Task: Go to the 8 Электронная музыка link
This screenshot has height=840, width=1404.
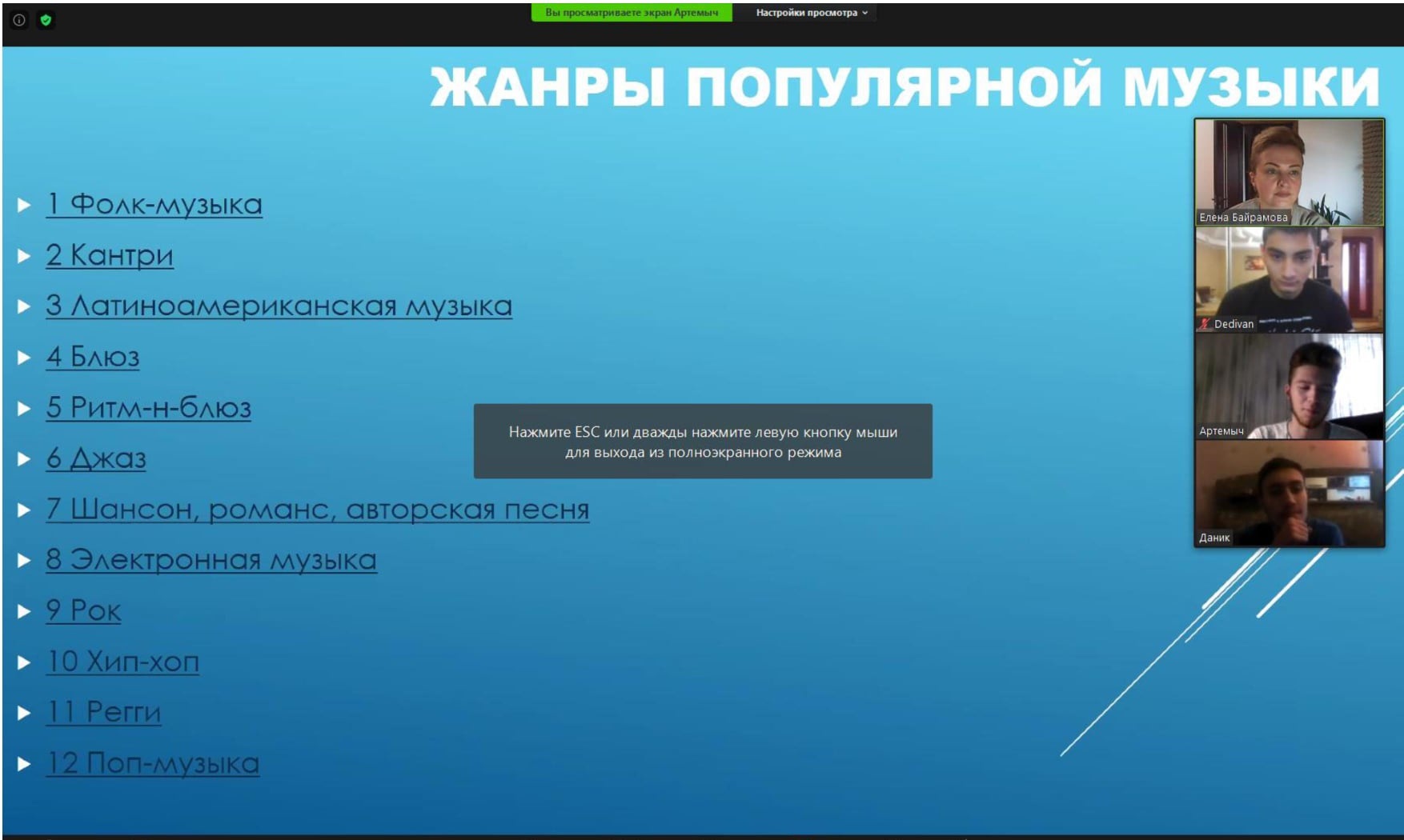Action: (x=211, y=560)
